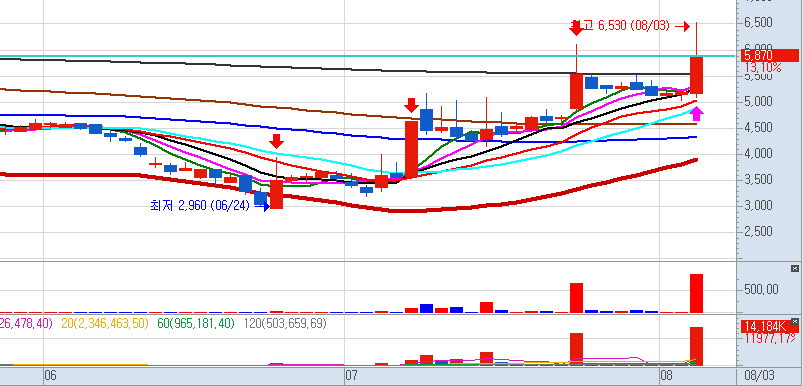The height and width of the screenshot is (386, 803).
Task: Click the 13,10% change rate text
Action: (x=763, y=68)
